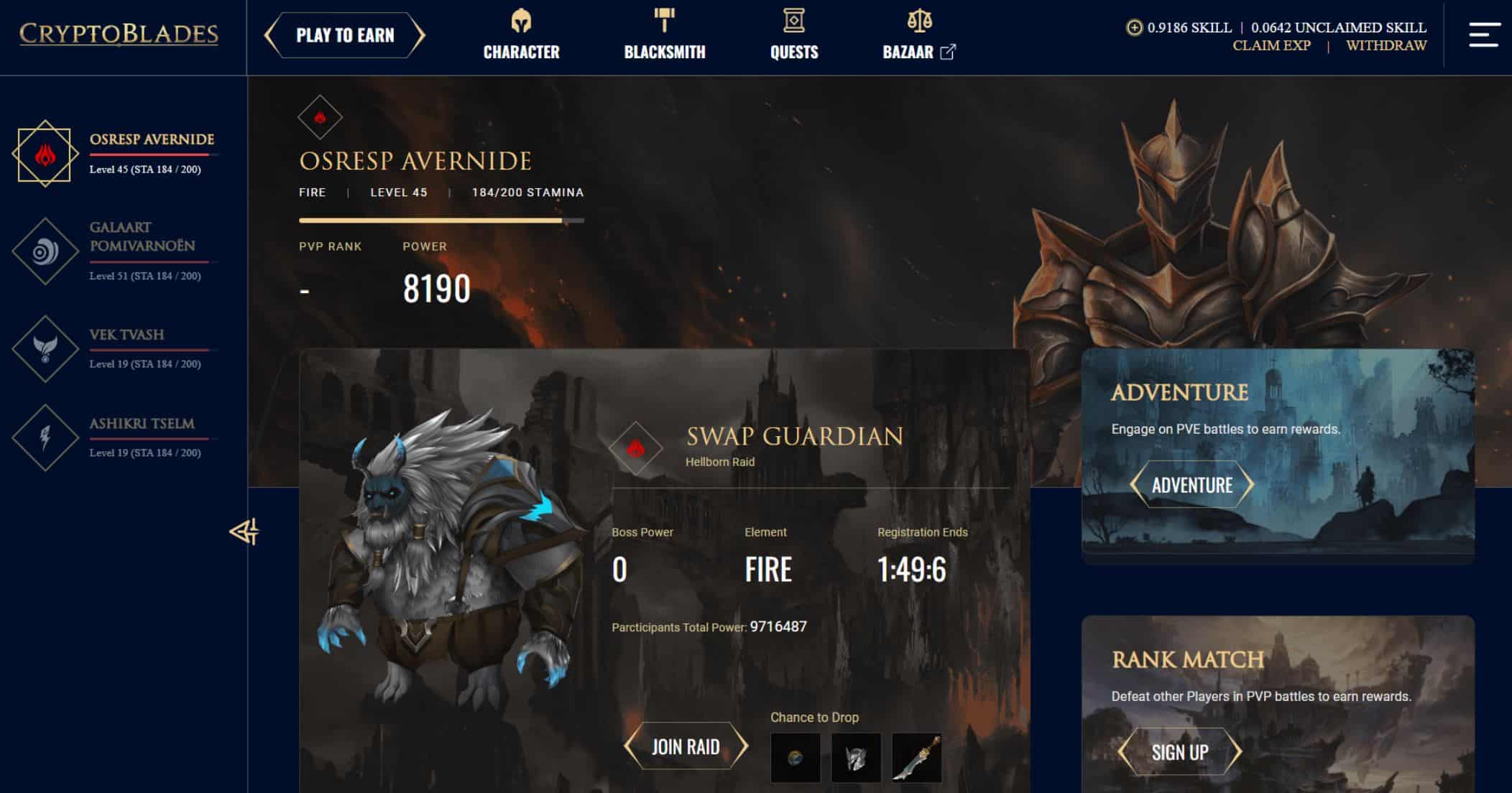Sign up for Rank Match
This screenshot has width=1512, height=793.
(x=1180, y=752)
